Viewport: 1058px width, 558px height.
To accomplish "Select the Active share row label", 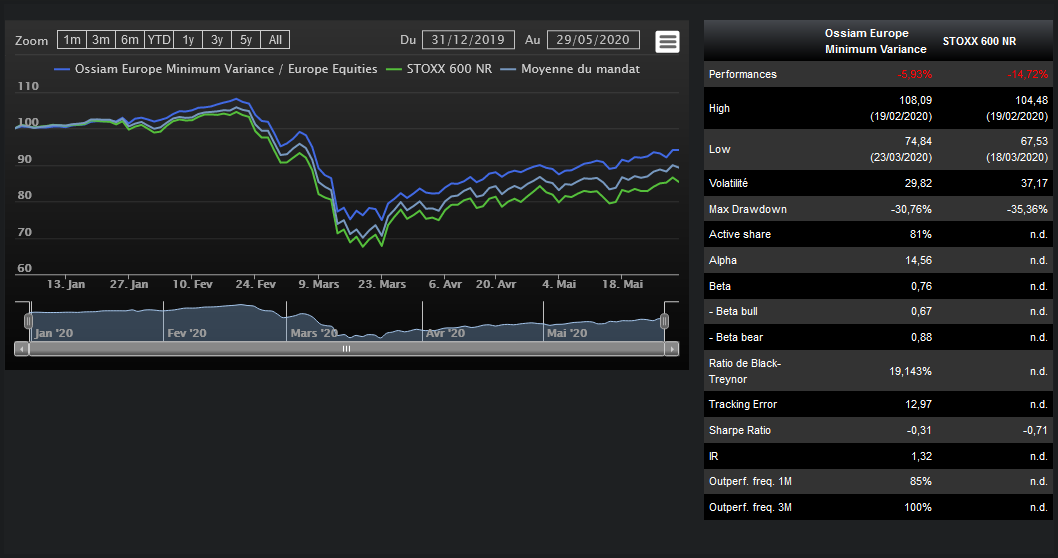I will click(x=740, y=234).
